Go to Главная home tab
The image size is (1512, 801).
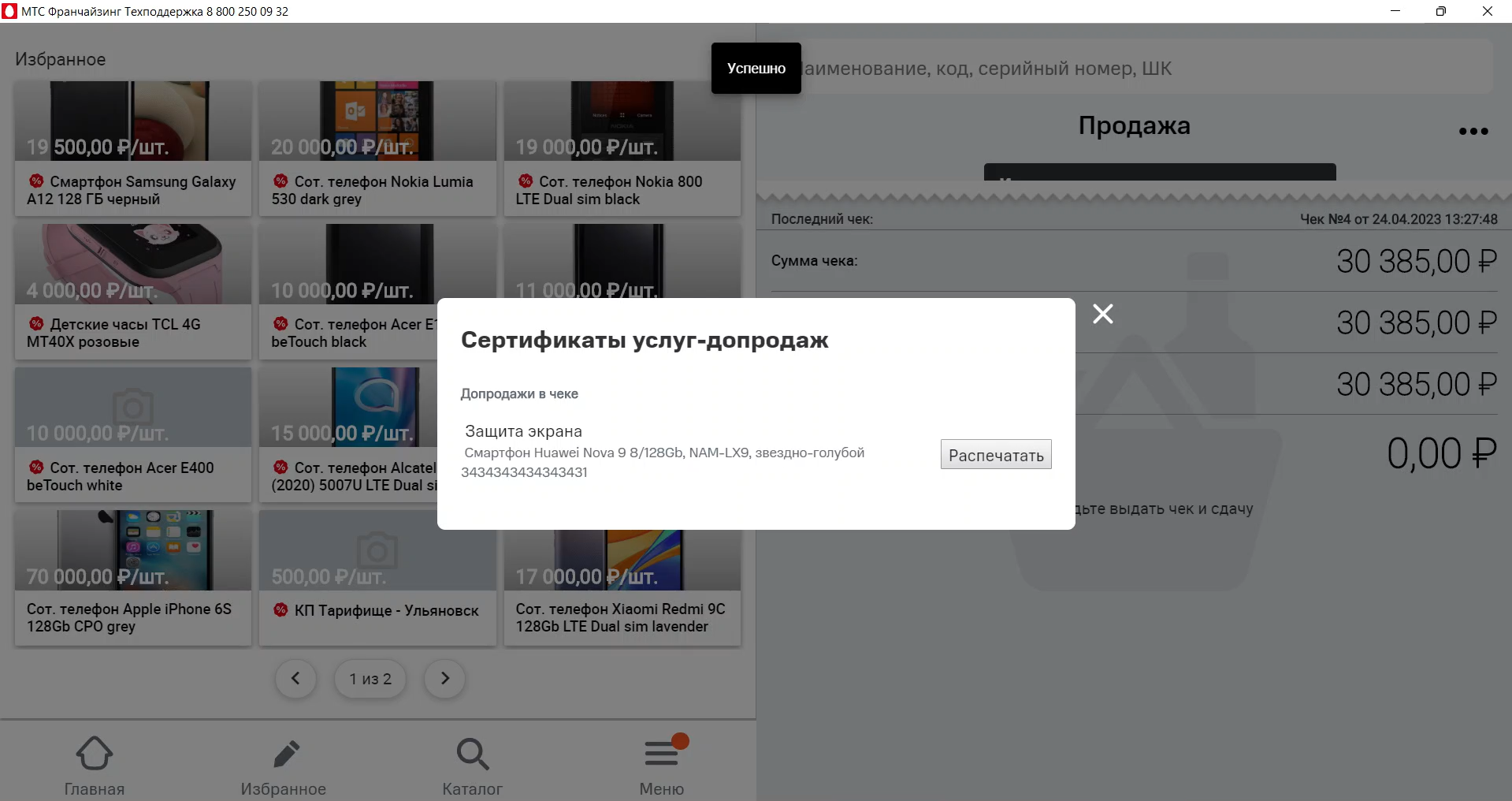pos(95,766)
